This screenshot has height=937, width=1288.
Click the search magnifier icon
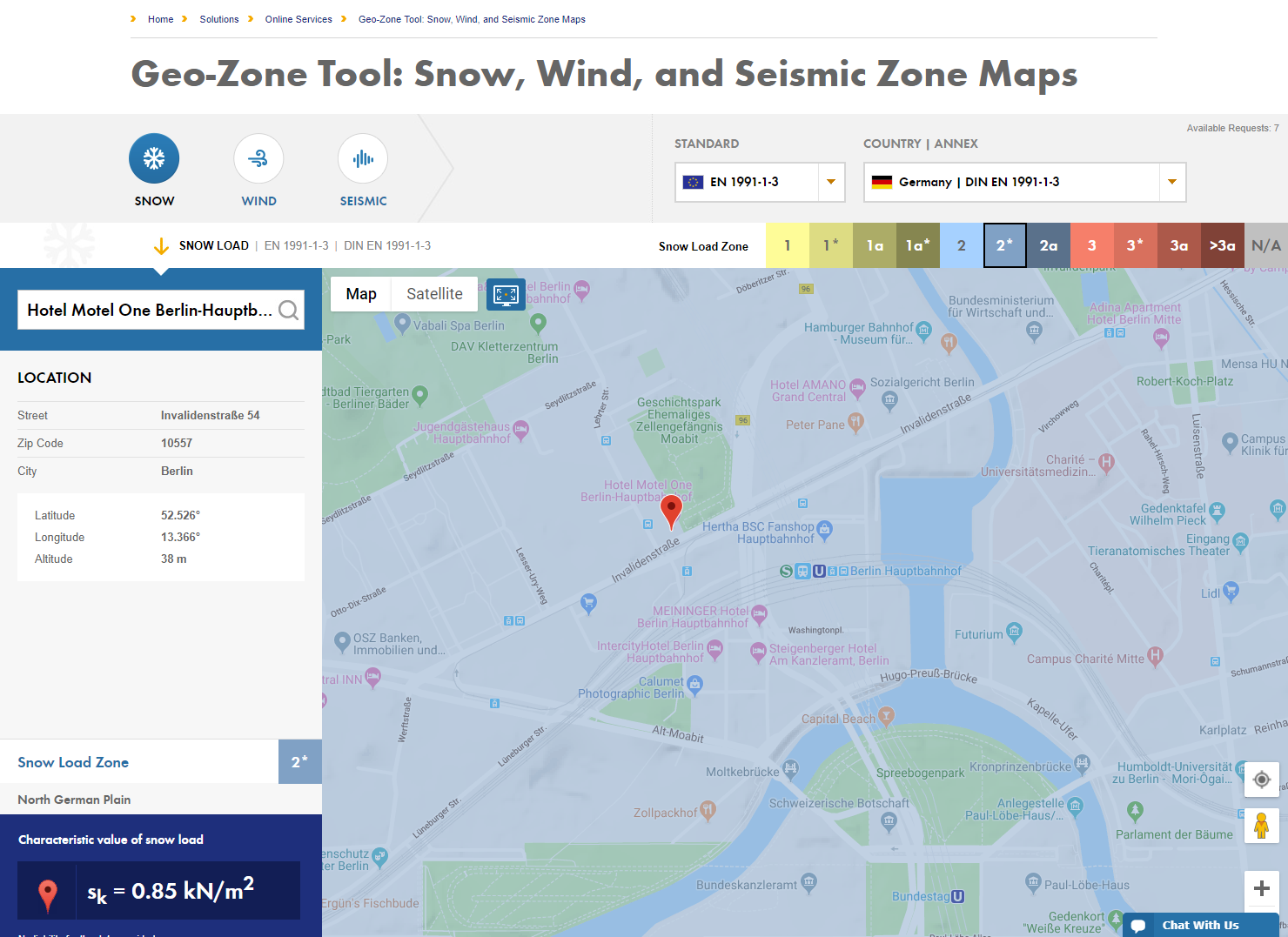[x=288, y=310]
